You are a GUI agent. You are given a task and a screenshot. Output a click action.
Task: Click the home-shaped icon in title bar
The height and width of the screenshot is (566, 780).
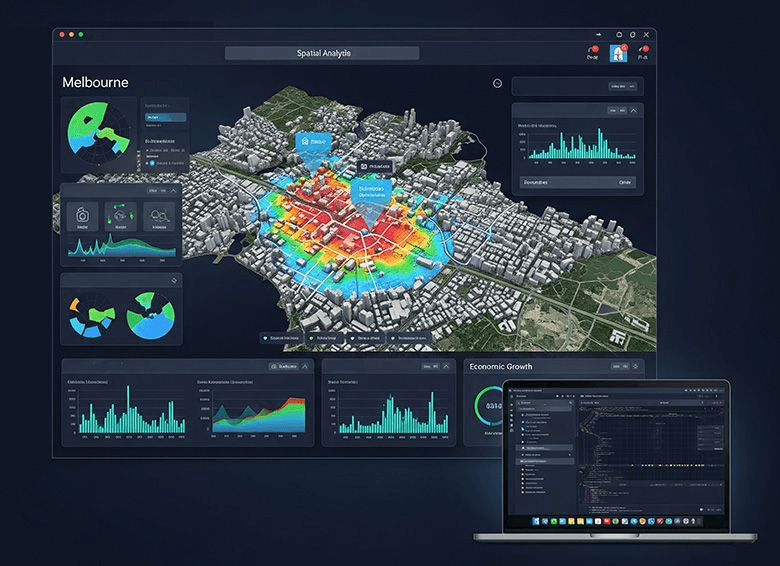point(619,35)
